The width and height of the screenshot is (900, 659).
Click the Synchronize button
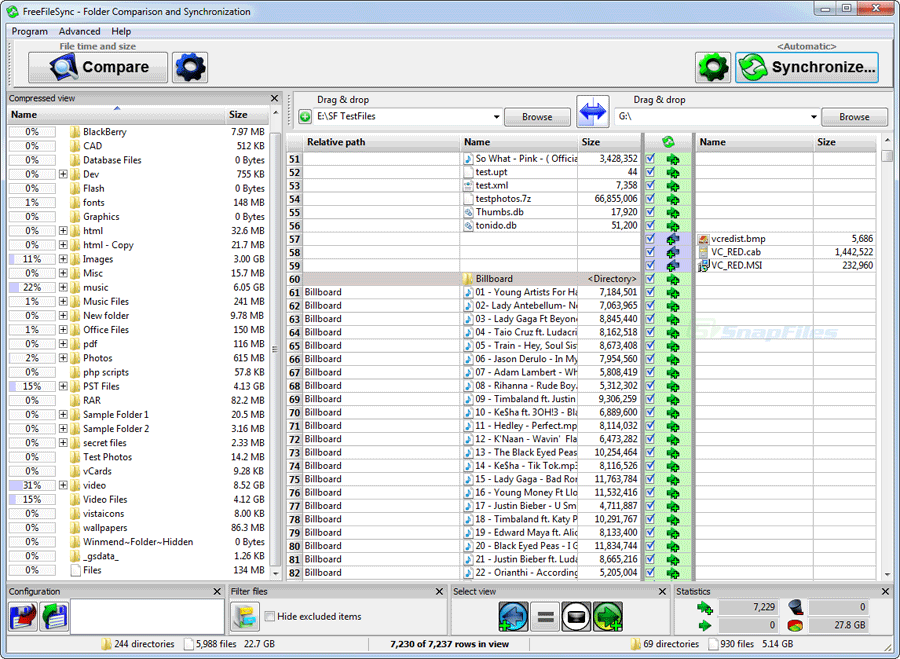807,67
